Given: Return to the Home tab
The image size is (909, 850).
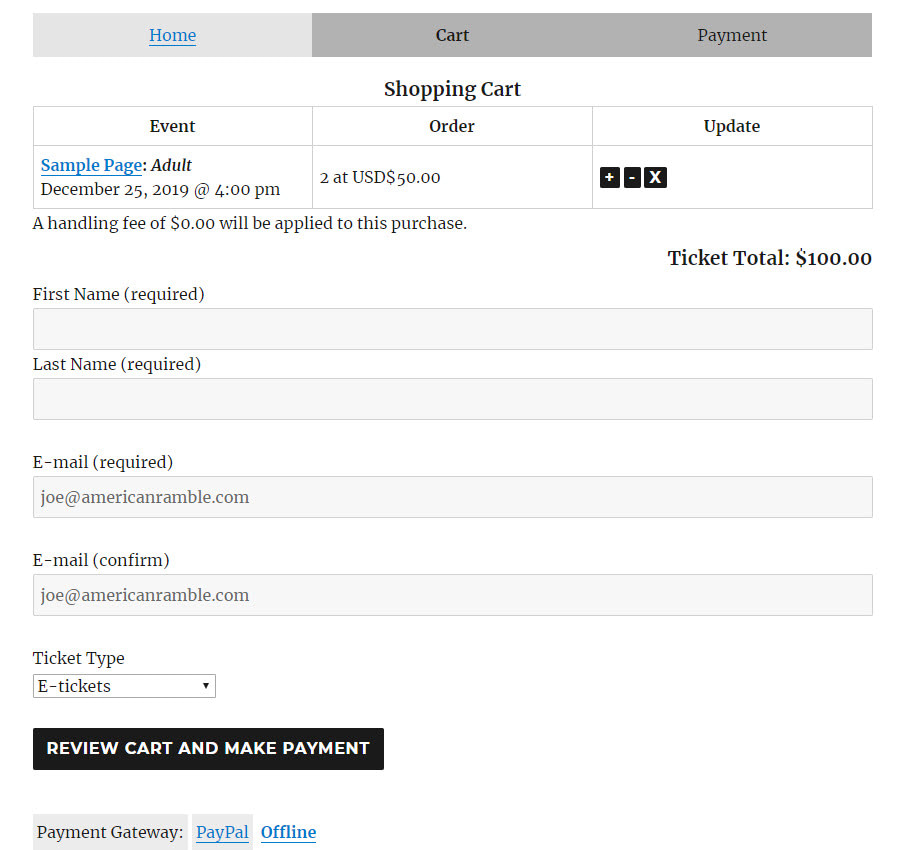Looking at the screenshot, I should coord(172,35).
